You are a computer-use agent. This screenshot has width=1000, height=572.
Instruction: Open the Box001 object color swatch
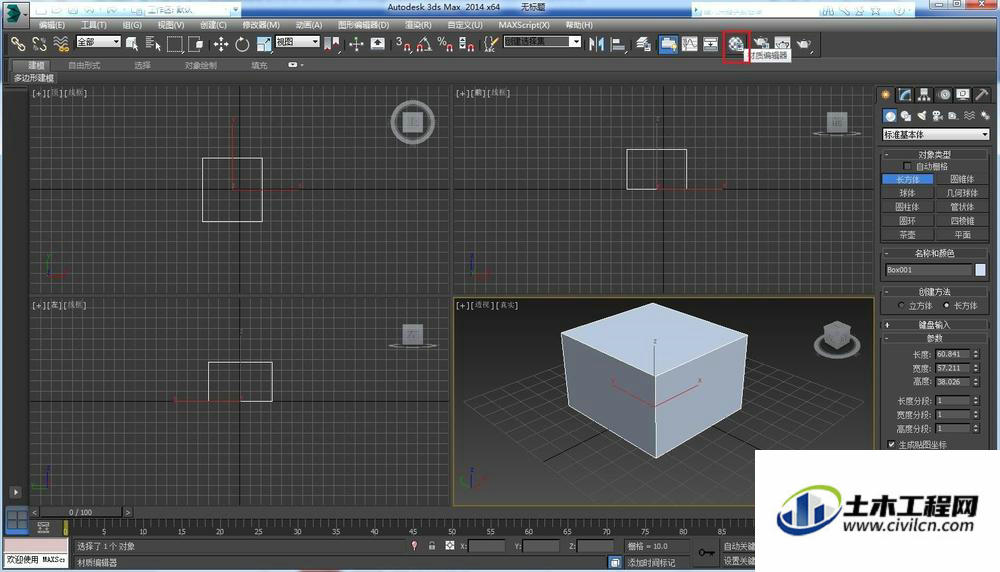[x=980, y=270]
